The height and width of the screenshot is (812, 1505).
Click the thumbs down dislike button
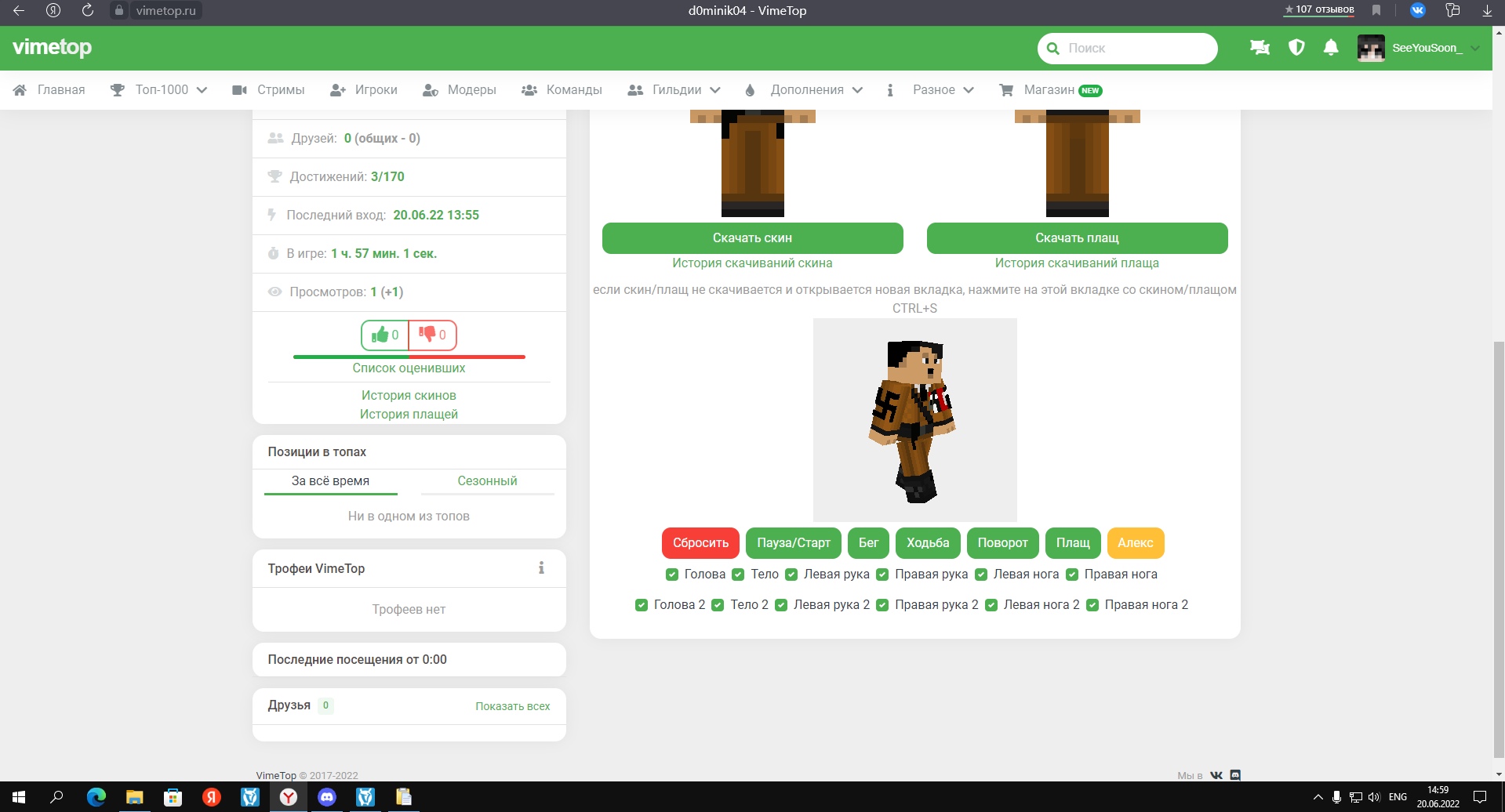[432, 335]
